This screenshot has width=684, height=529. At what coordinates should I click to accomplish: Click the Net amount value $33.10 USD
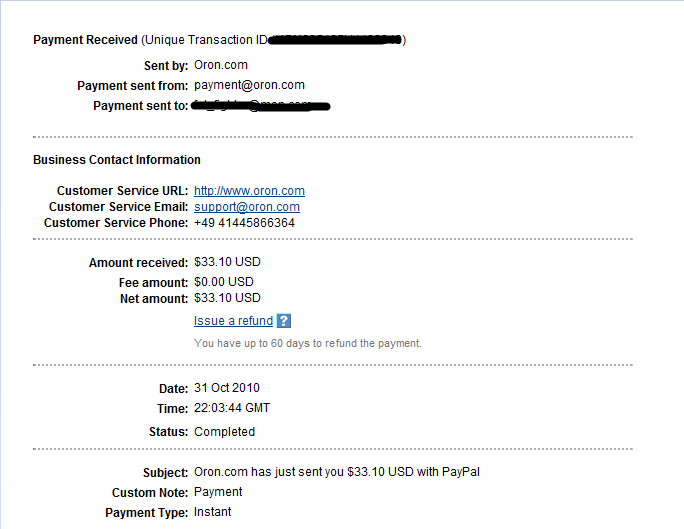coord(227,298)
